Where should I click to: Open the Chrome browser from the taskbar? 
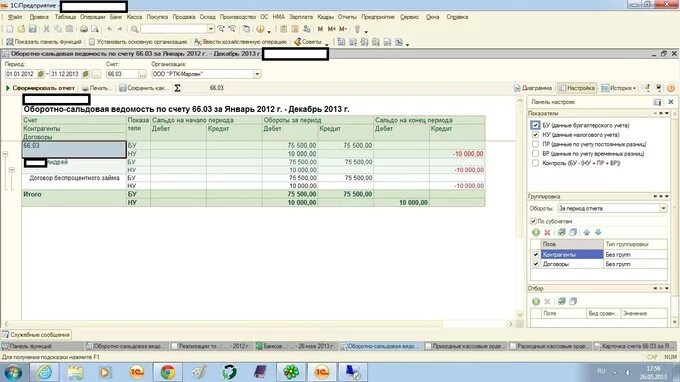coord(168,372)
